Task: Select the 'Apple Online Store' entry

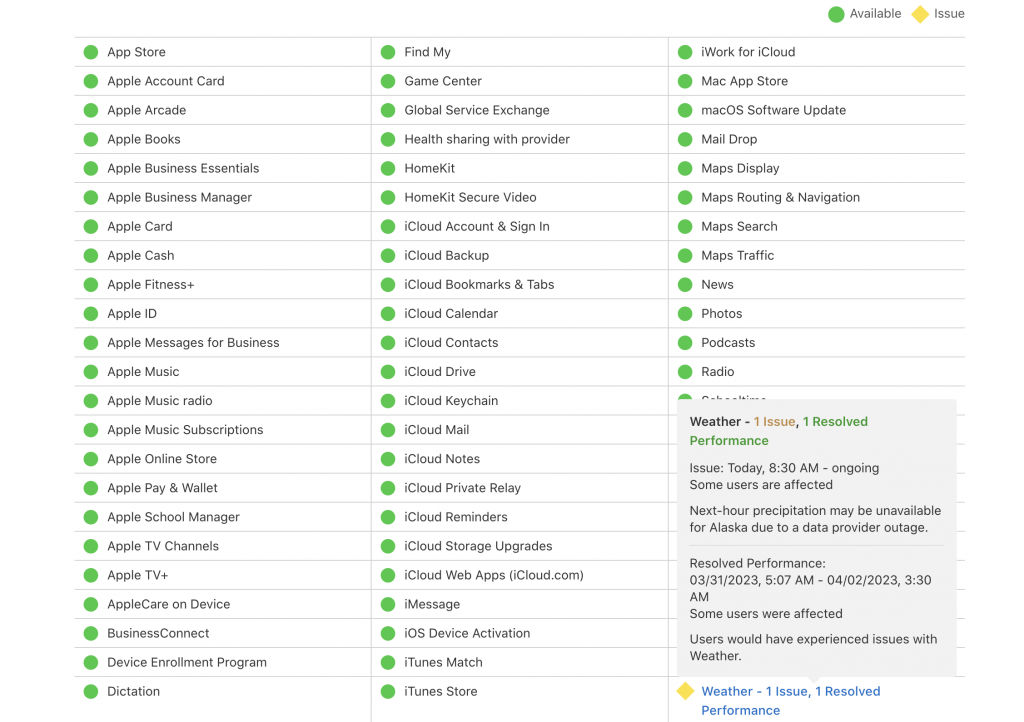Action: click(x=162, y=459)
